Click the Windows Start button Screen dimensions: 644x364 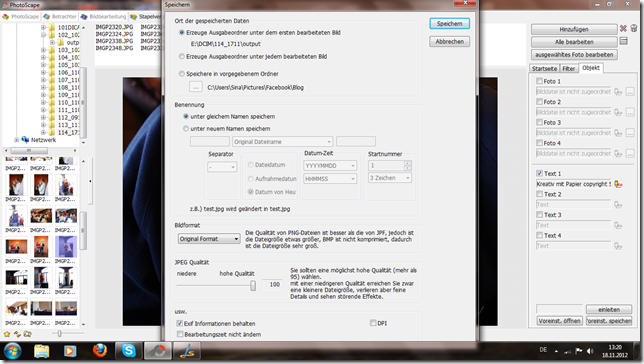pos(12,351)
